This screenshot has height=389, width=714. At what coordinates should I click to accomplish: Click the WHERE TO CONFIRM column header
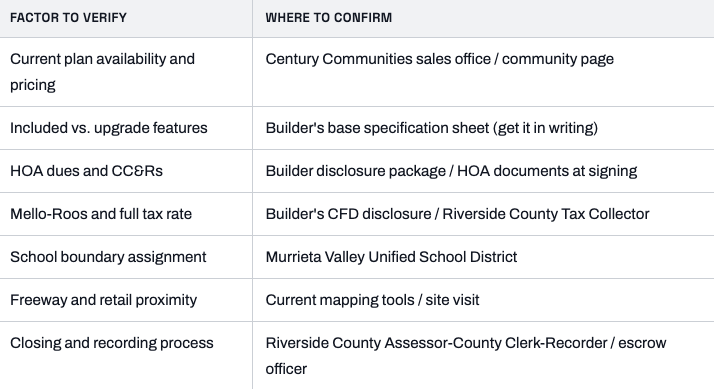pyautogui.click(x=329, y=18)
